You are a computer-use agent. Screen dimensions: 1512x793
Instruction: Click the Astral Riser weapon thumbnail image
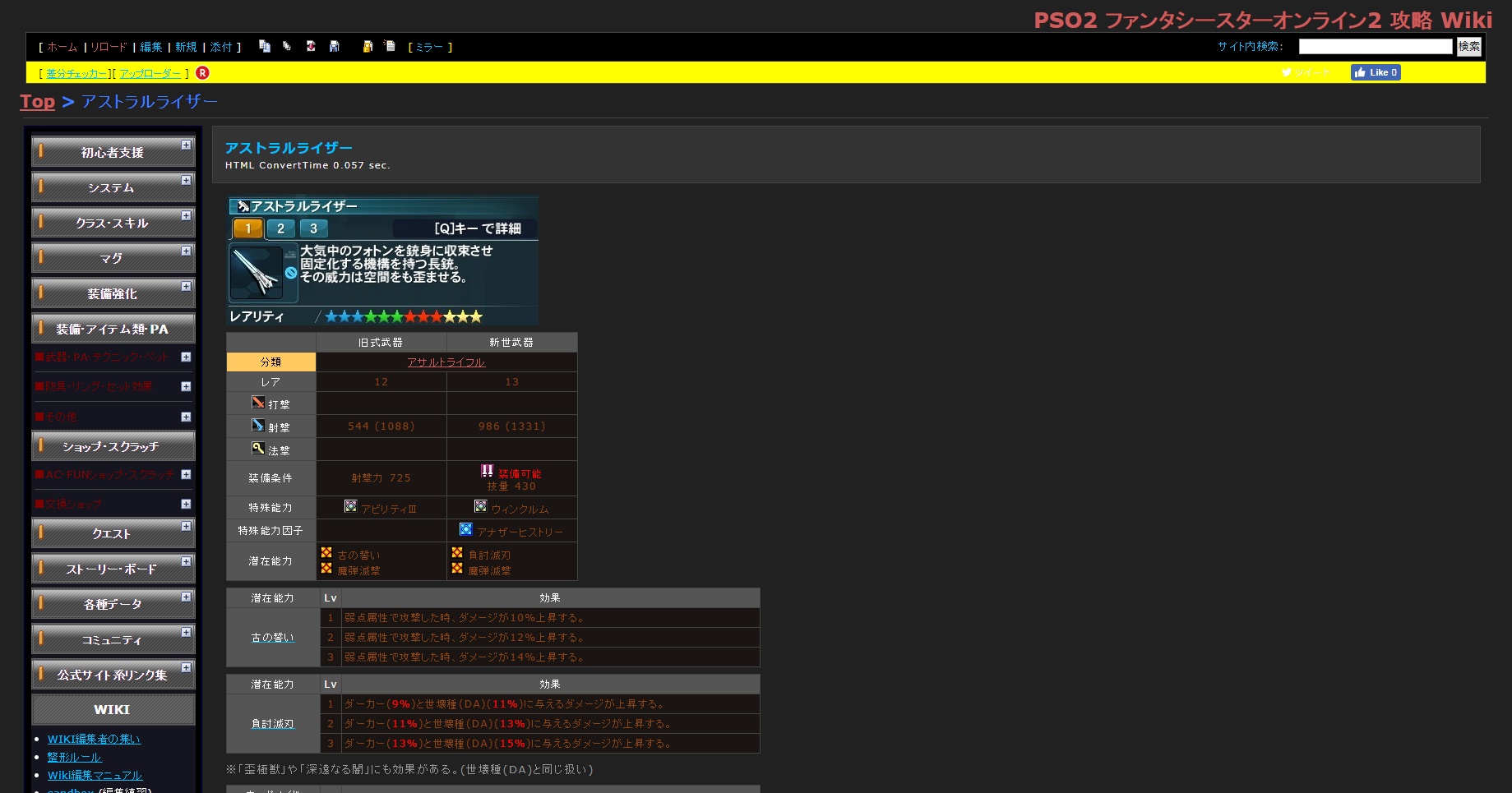click(256, 272)
